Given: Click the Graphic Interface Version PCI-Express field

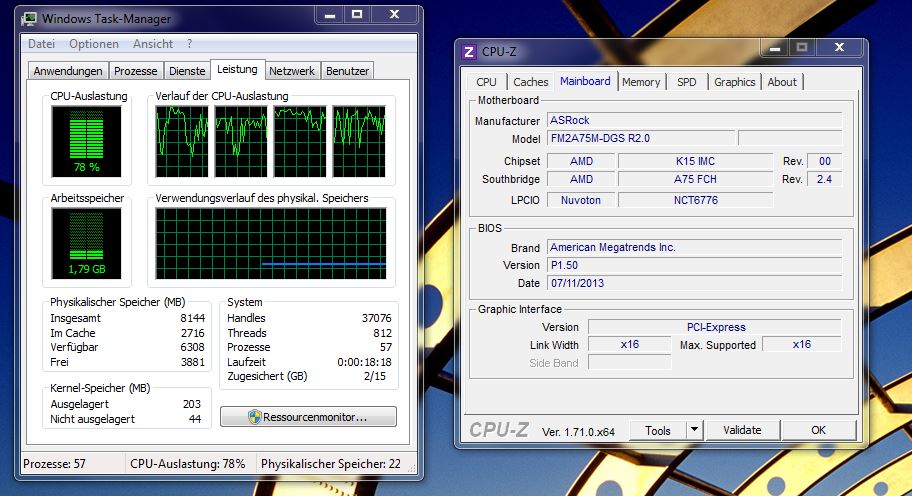Looking at the screenshot, I should tap(715, 327).
